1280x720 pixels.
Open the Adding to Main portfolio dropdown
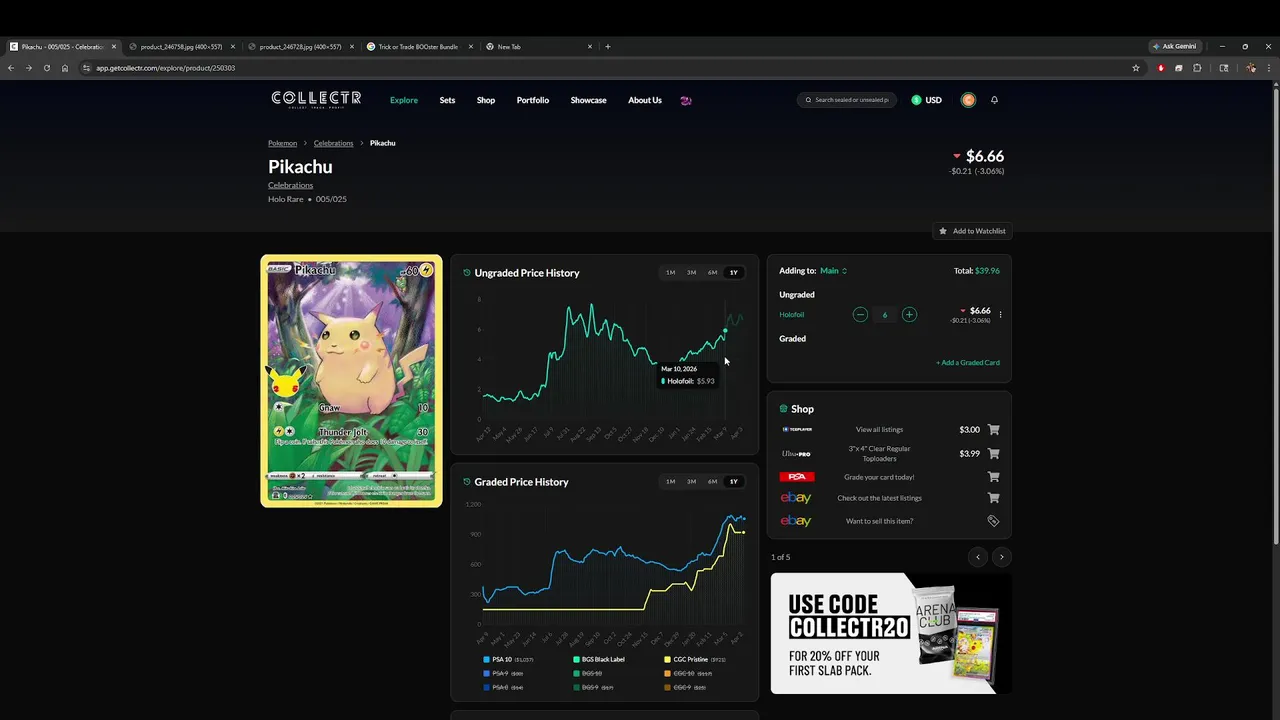[833, 271]
